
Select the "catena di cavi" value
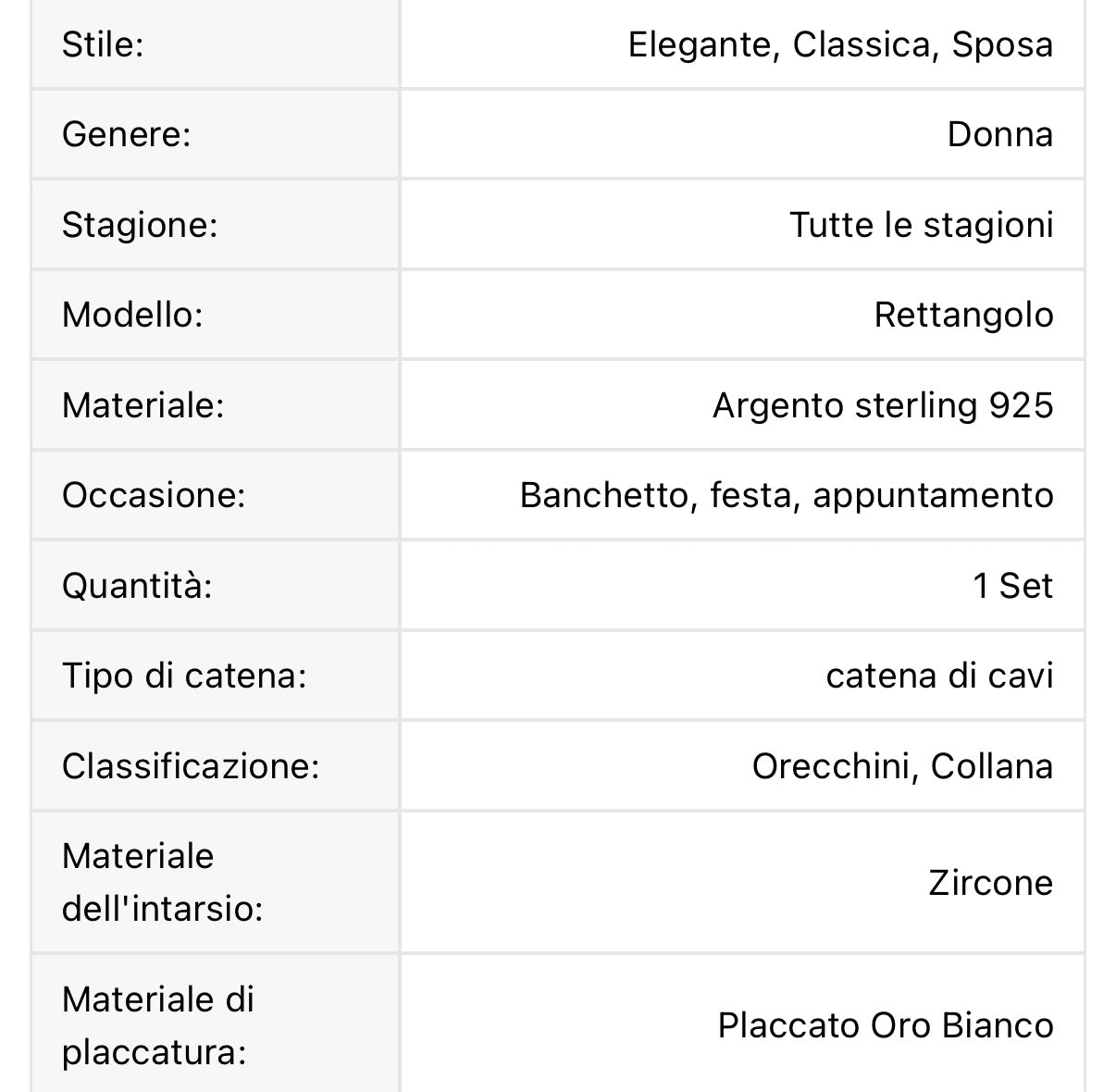click(x=939, y=676)
